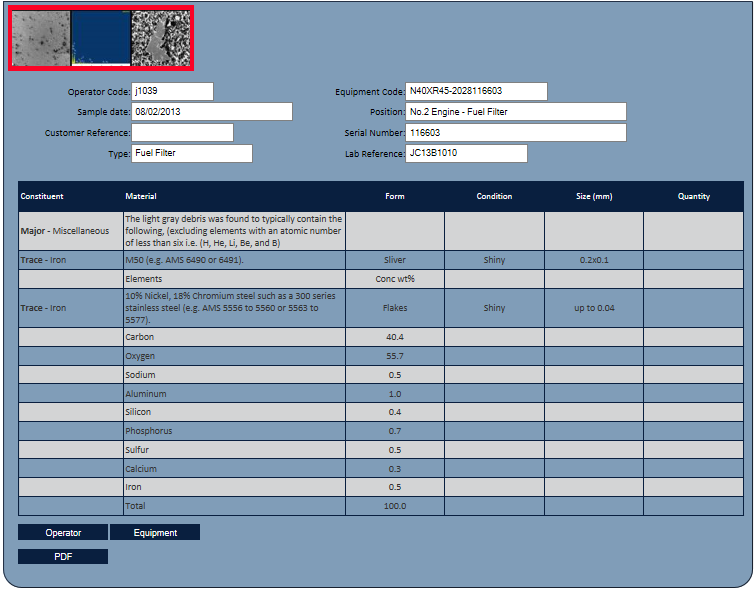Select the Elements cell
This screenshot has height=590, width=755.
[234, 279]
